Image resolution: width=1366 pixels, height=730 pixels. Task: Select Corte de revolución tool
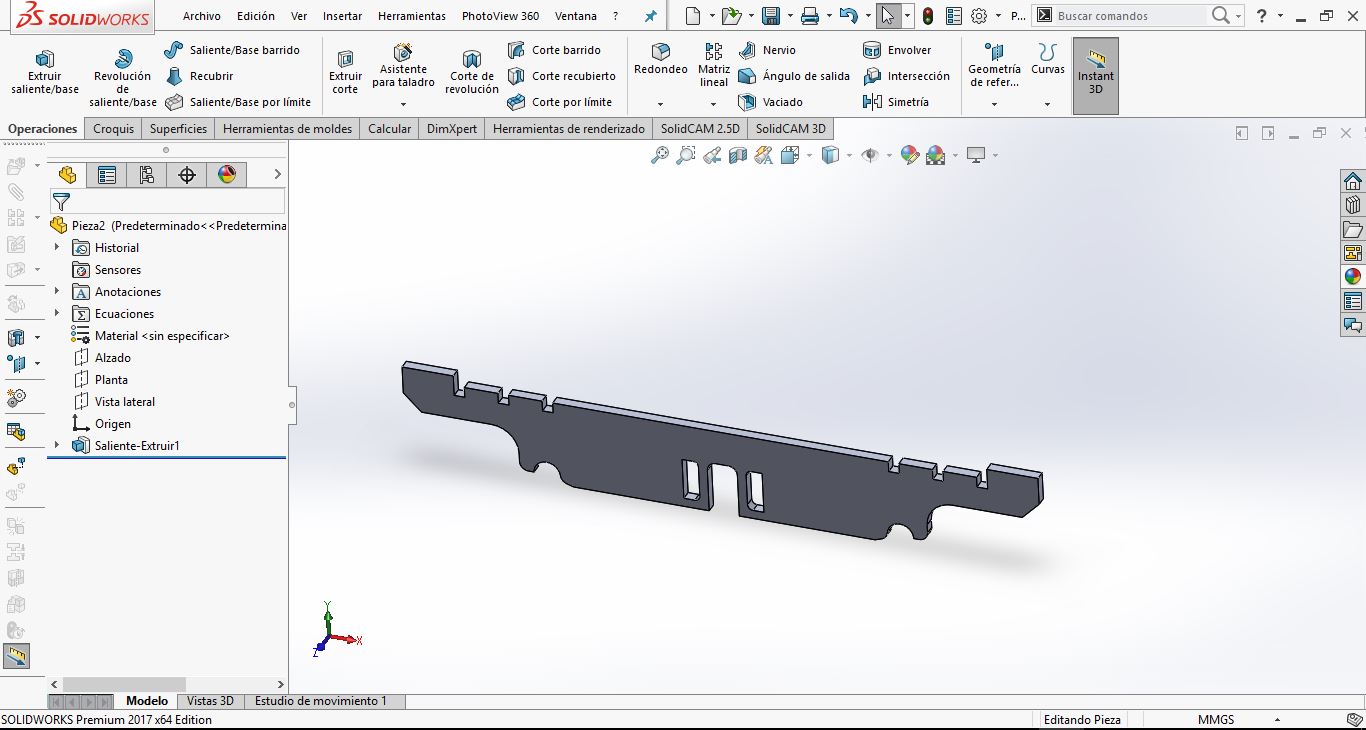[472, 72]
